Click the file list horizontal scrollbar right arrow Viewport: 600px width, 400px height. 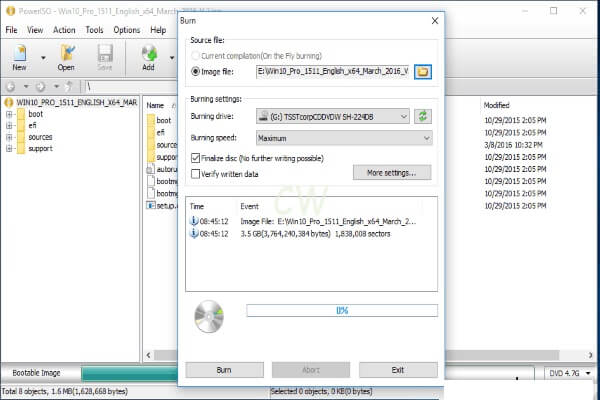[x=591, y=355]
